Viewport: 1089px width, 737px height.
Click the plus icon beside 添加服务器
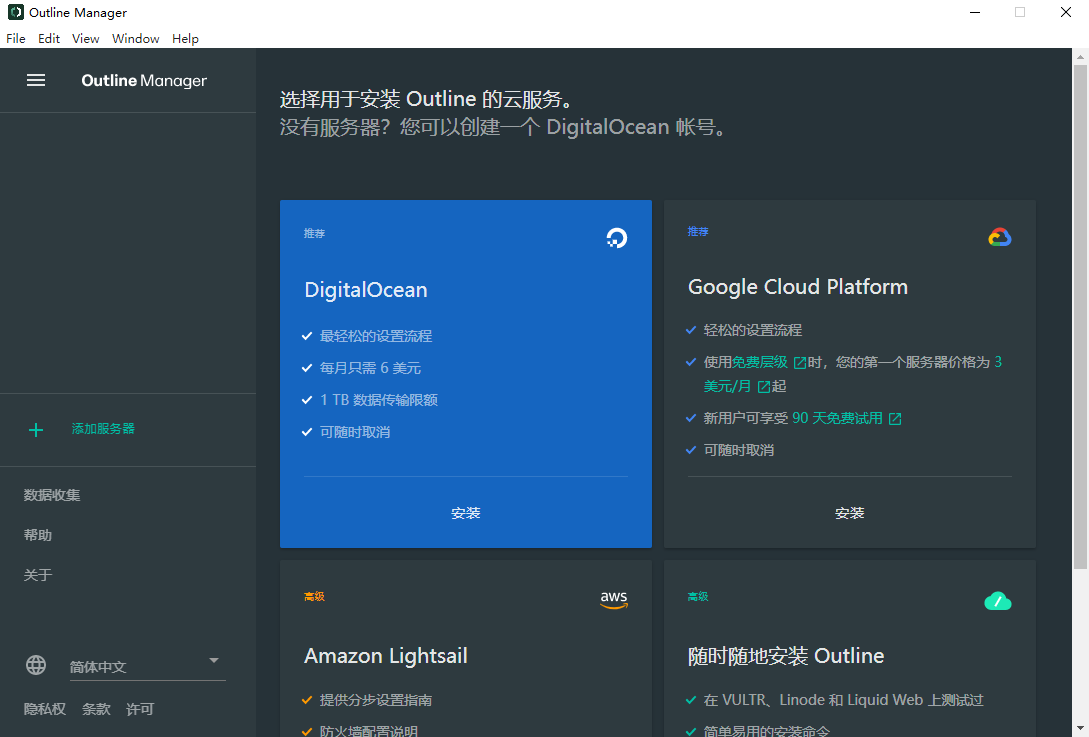(36, 430)
